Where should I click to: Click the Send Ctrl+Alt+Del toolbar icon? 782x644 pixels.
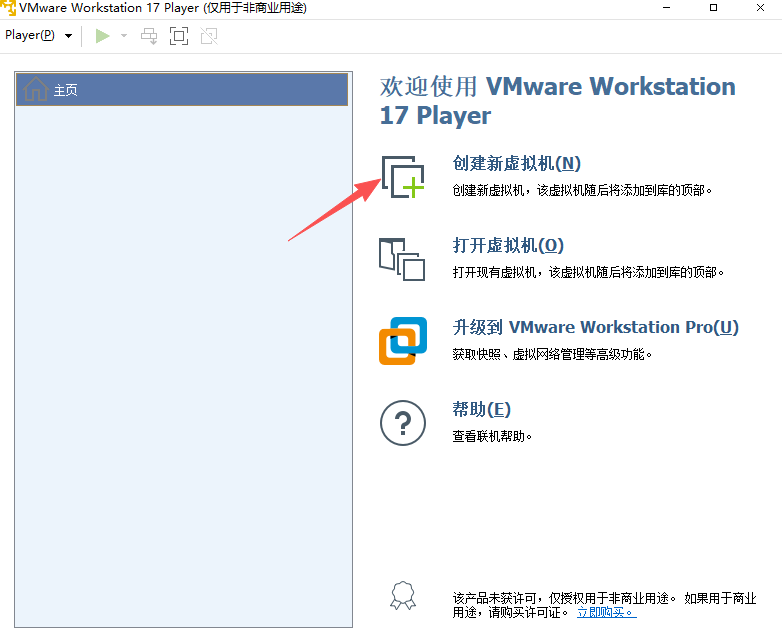pyautogui.click(x=149, y=36)
